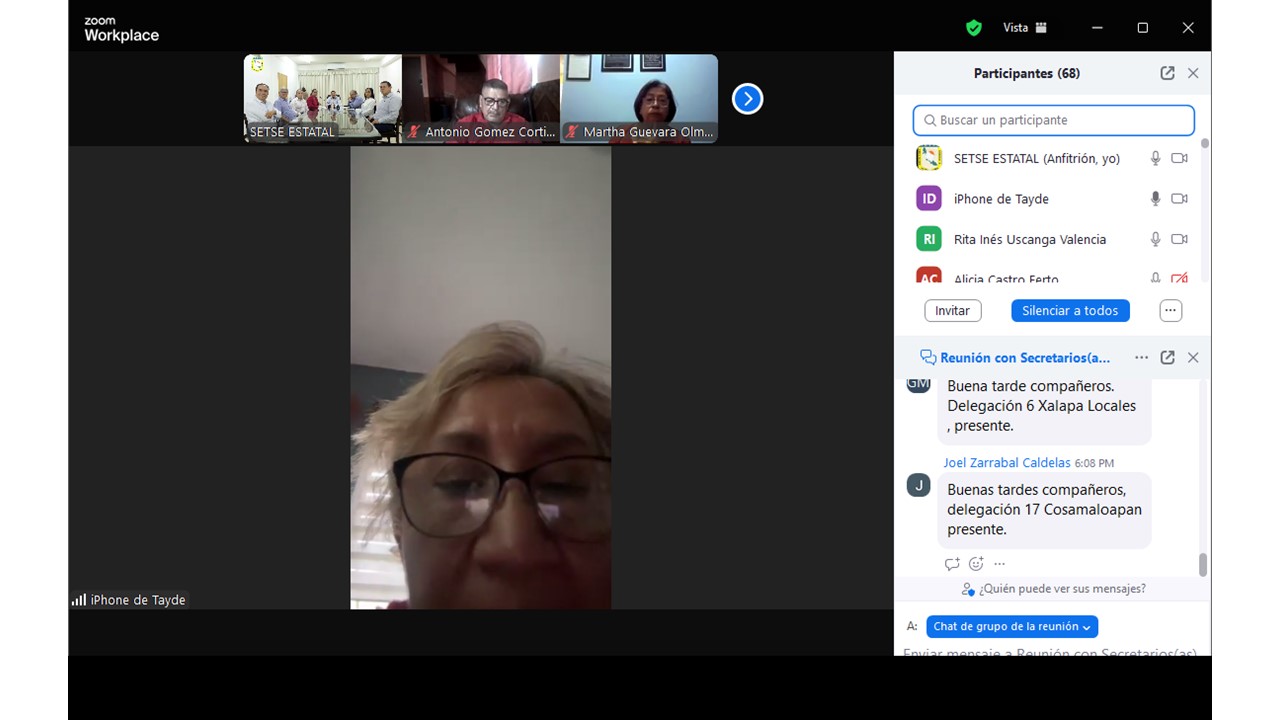Pop out the meeting chat panel
This screenshot has height=720, width=1280.
1167,357
